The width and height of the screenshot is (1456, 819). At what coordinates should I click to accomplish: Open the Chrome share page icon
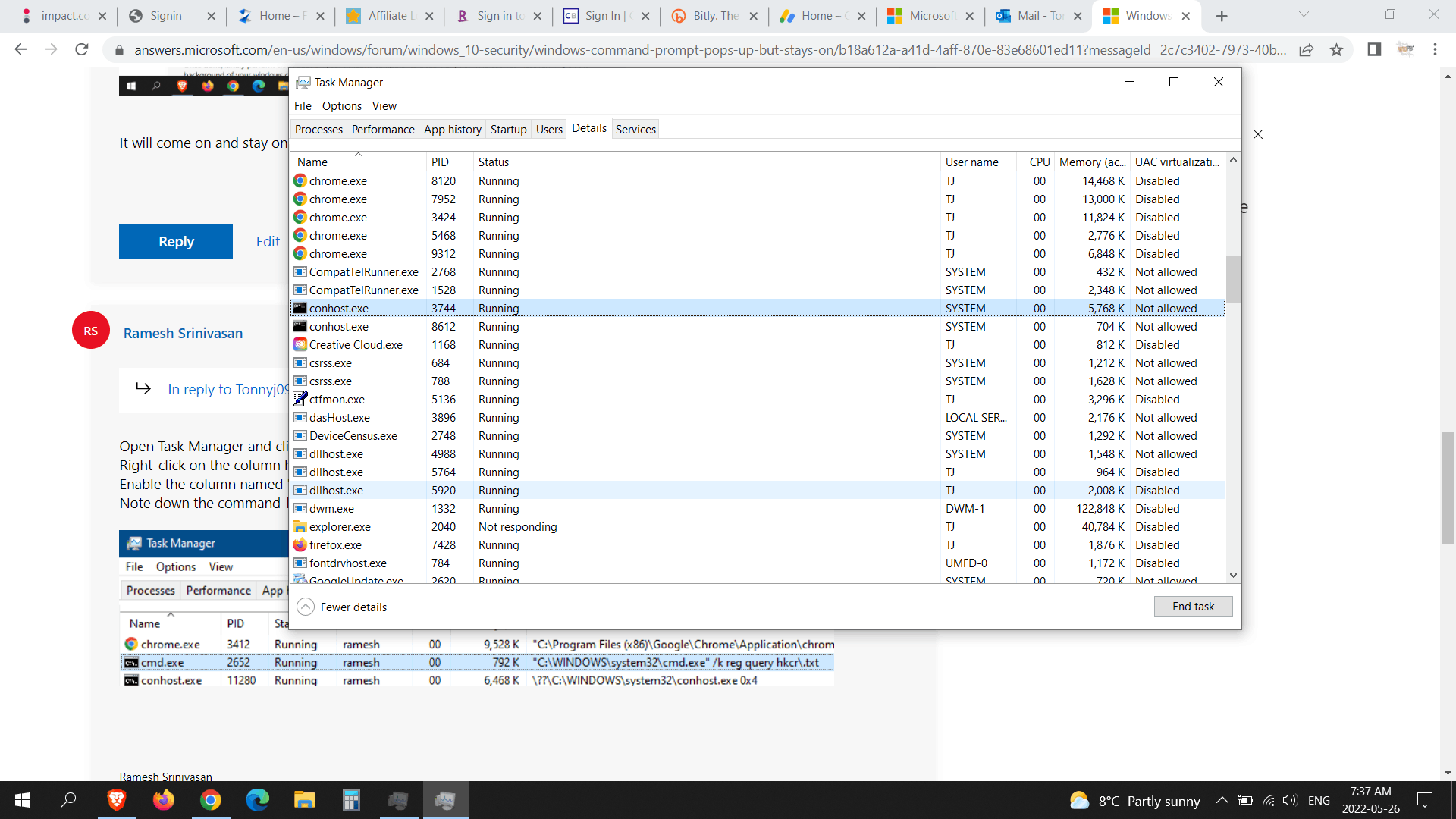[1306, 50]
